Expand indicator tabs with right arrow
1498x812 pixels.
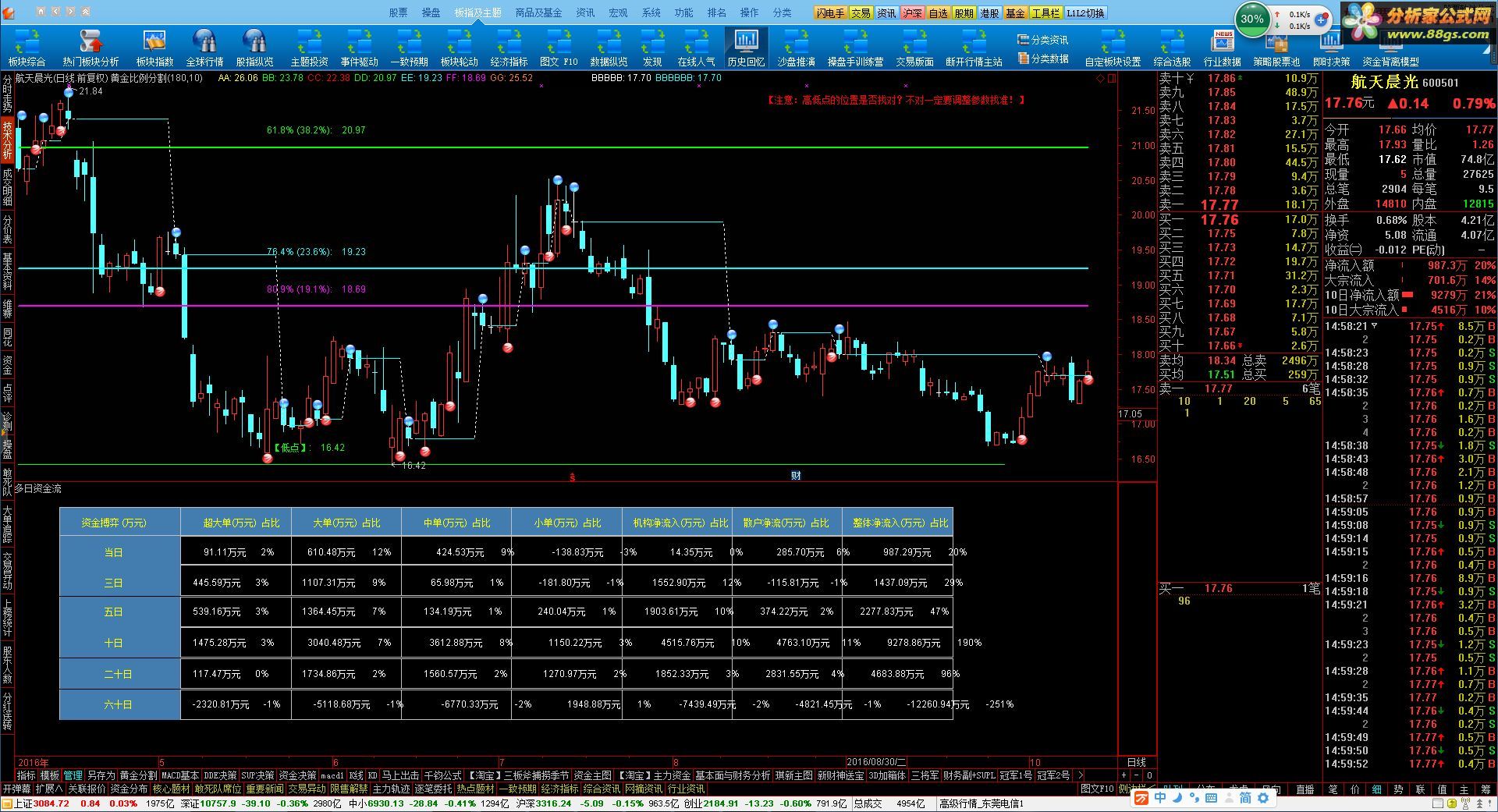point(1080,775)
